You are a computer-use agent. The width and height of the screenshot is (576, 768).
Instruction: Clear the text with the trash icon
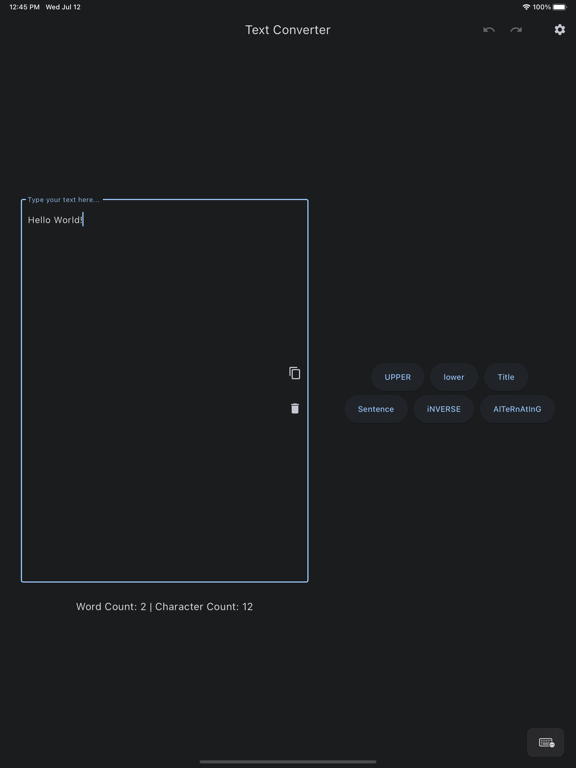pyautogui.click(x=295, y=408)
